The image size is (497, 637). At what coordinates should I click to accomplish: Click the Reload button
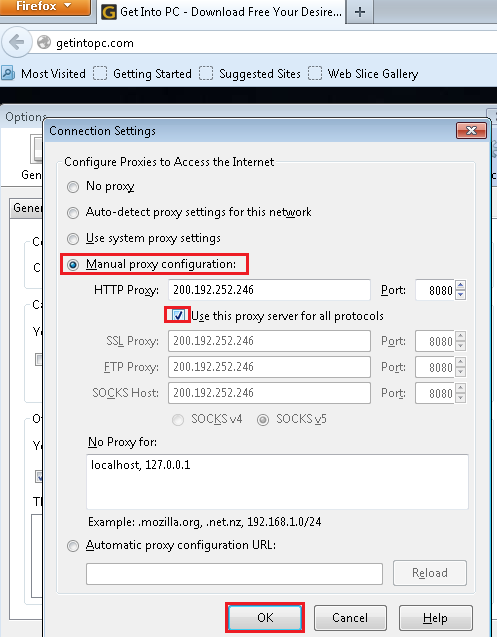pyautogui.click(x=430, y=573)
